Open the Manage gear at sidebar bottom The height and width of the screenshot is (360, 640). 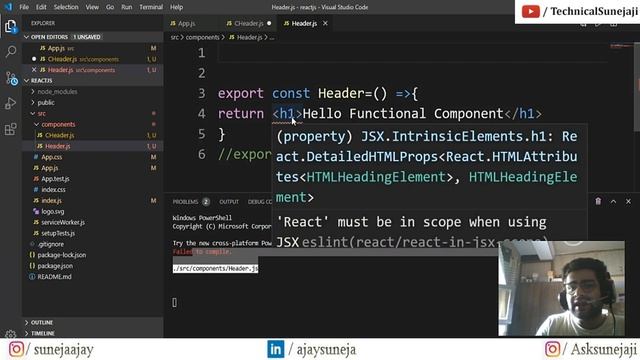click(11, 334)
